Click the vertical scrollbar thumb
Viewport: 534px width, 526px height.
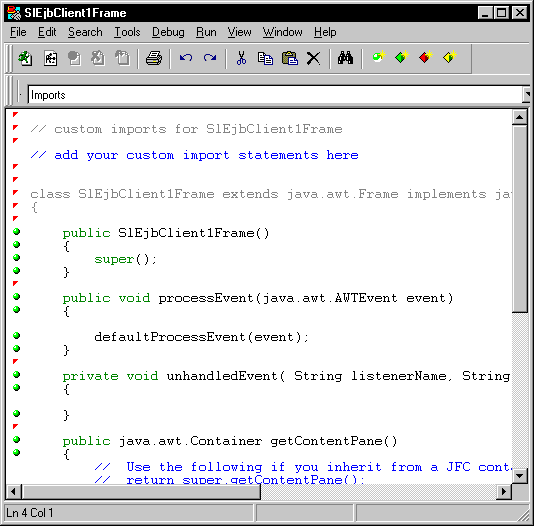520,219
